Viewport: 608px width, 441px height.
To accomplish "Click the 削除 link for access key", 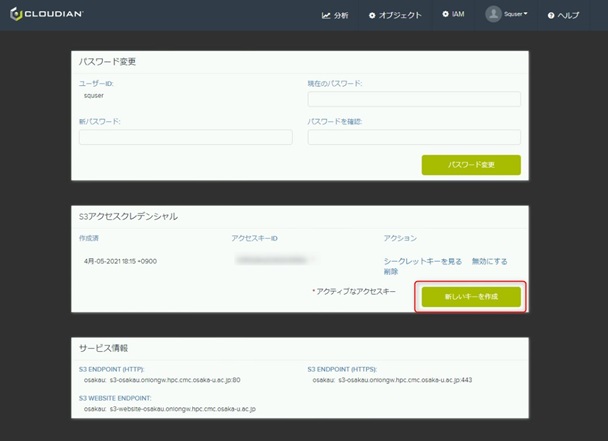I will (391, 272).
